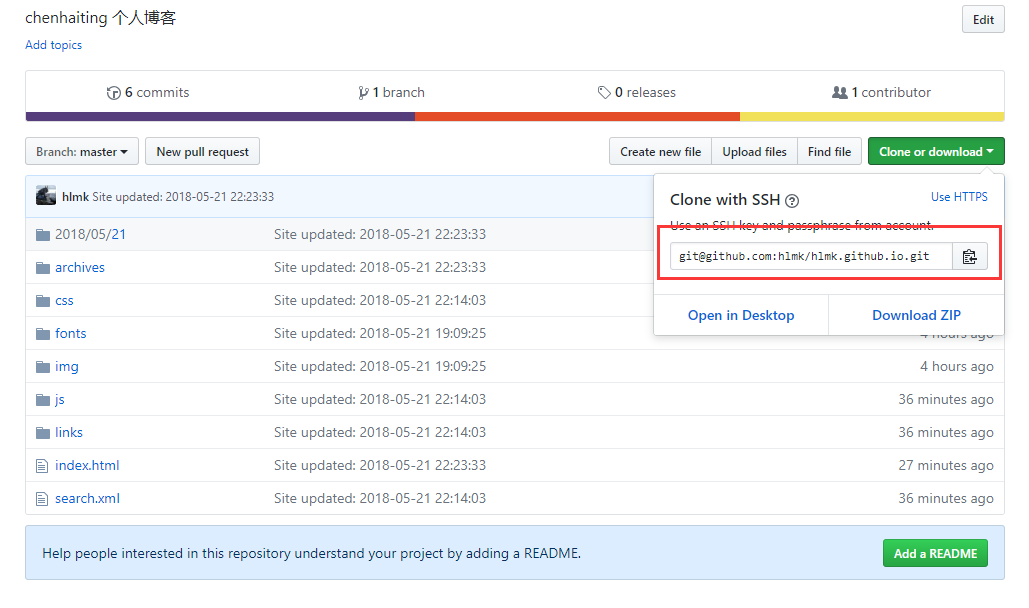Viewport: 1029px width, 608px height.
Task: Click the language color bar
Action: [x=514, y=117]
